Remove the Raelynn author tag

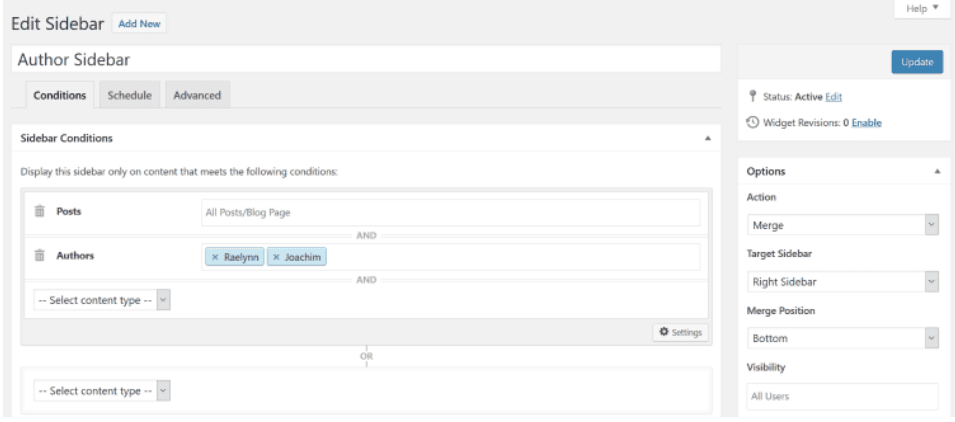pyautogui.click(x=215, y=258)
